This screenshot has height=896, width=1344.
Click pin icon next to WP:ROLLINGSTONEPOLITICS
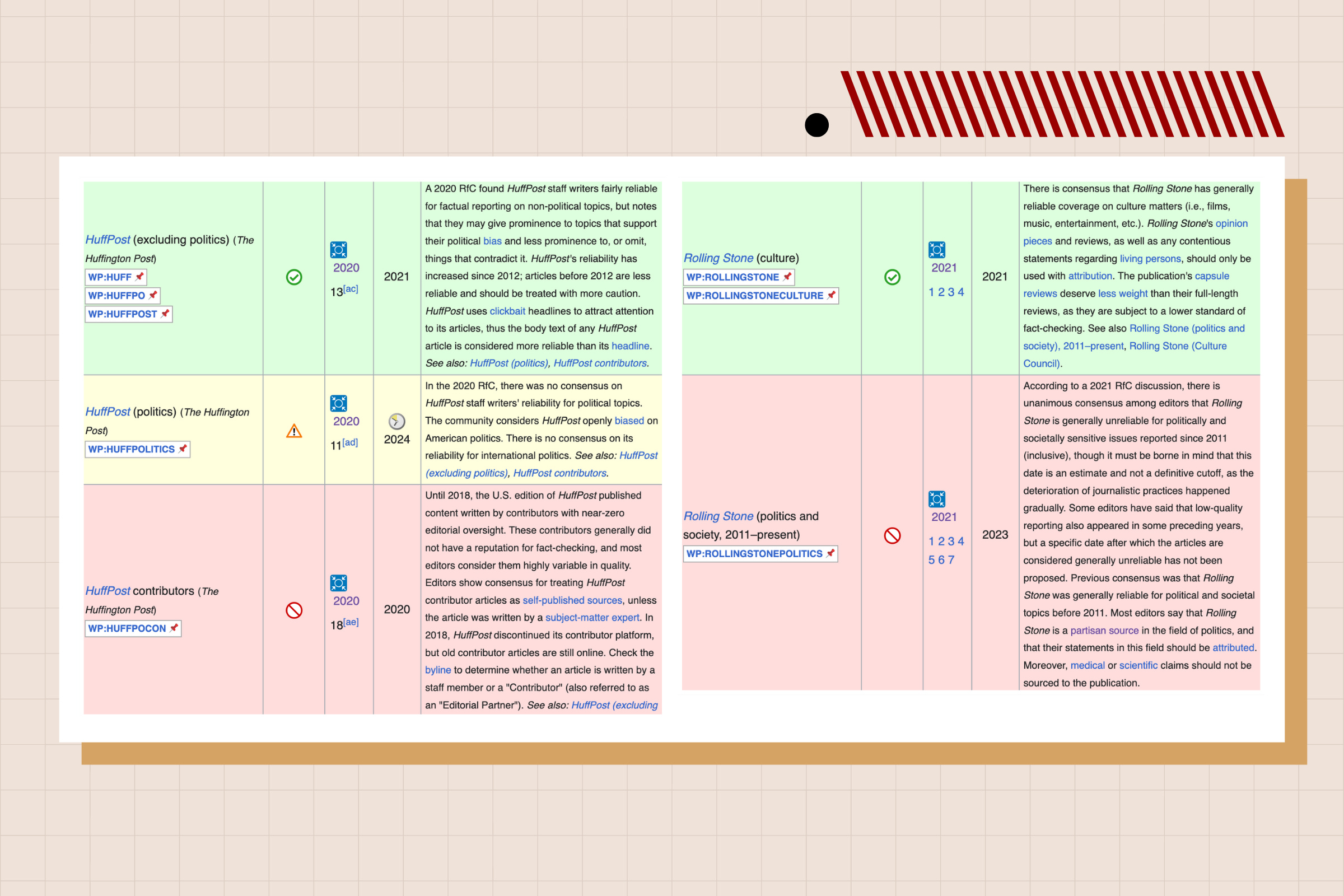pos(830,553)
